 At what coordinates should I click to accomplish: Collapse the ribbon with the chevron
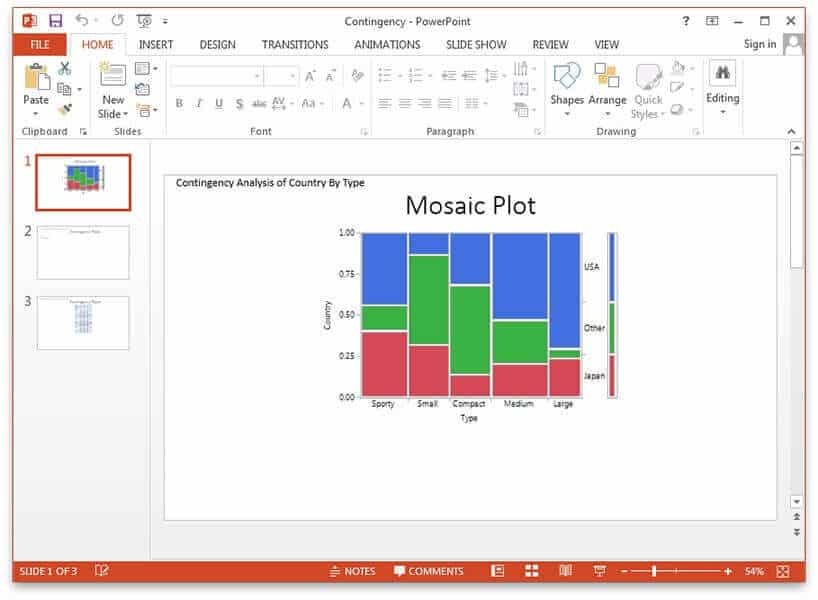pos(792,132)
